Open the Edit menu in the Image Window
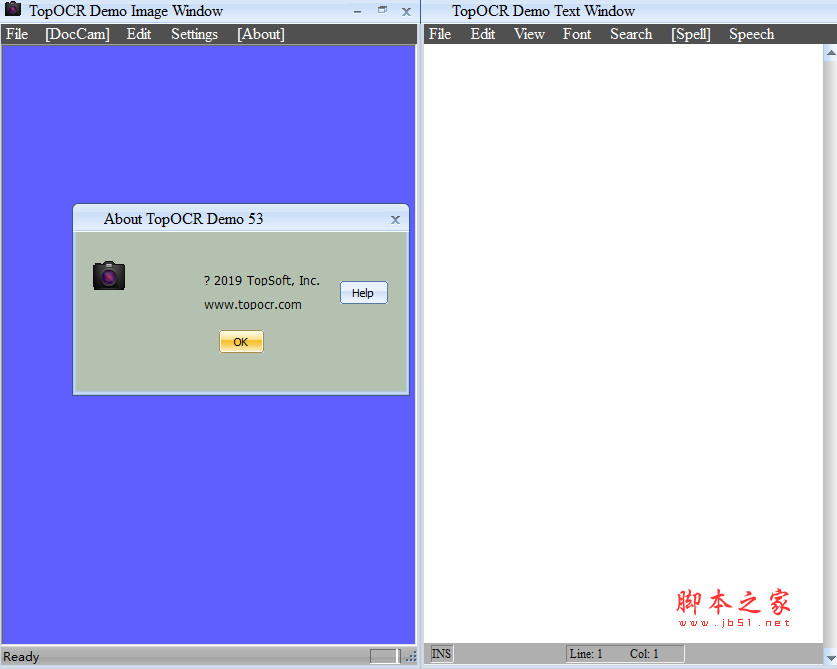This screenshot has width=837, height=669. 139,34
